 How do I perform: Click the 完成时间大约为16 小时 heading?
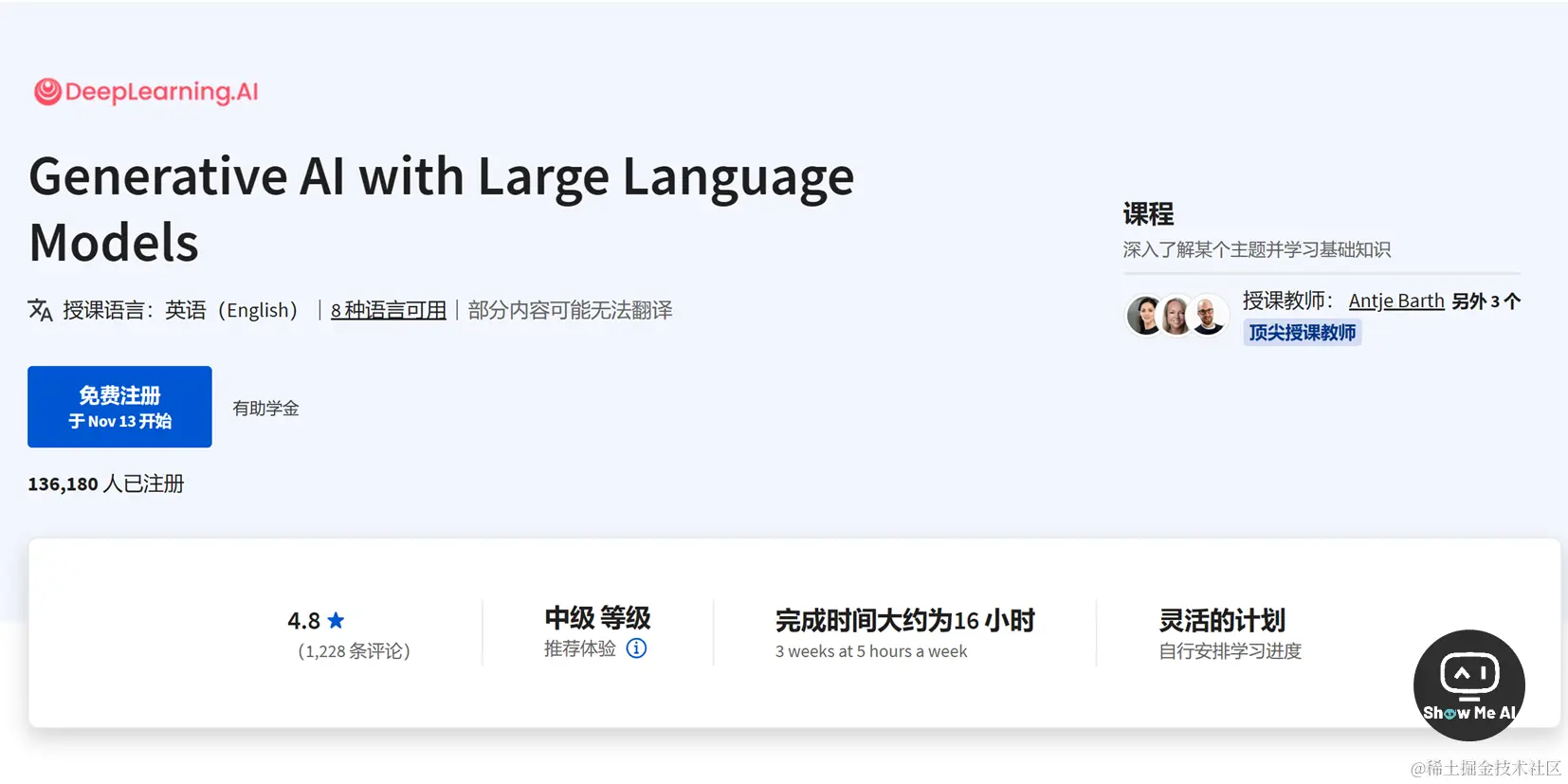tap(904, 621)
